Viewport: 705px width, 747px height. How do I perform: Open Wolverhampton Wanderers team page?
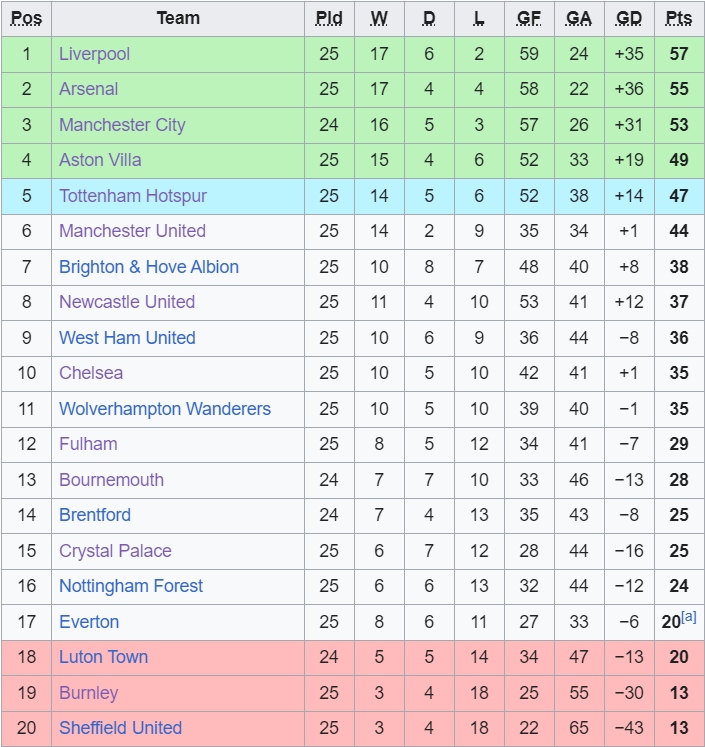pyautogui.click(x=165, y=409)
